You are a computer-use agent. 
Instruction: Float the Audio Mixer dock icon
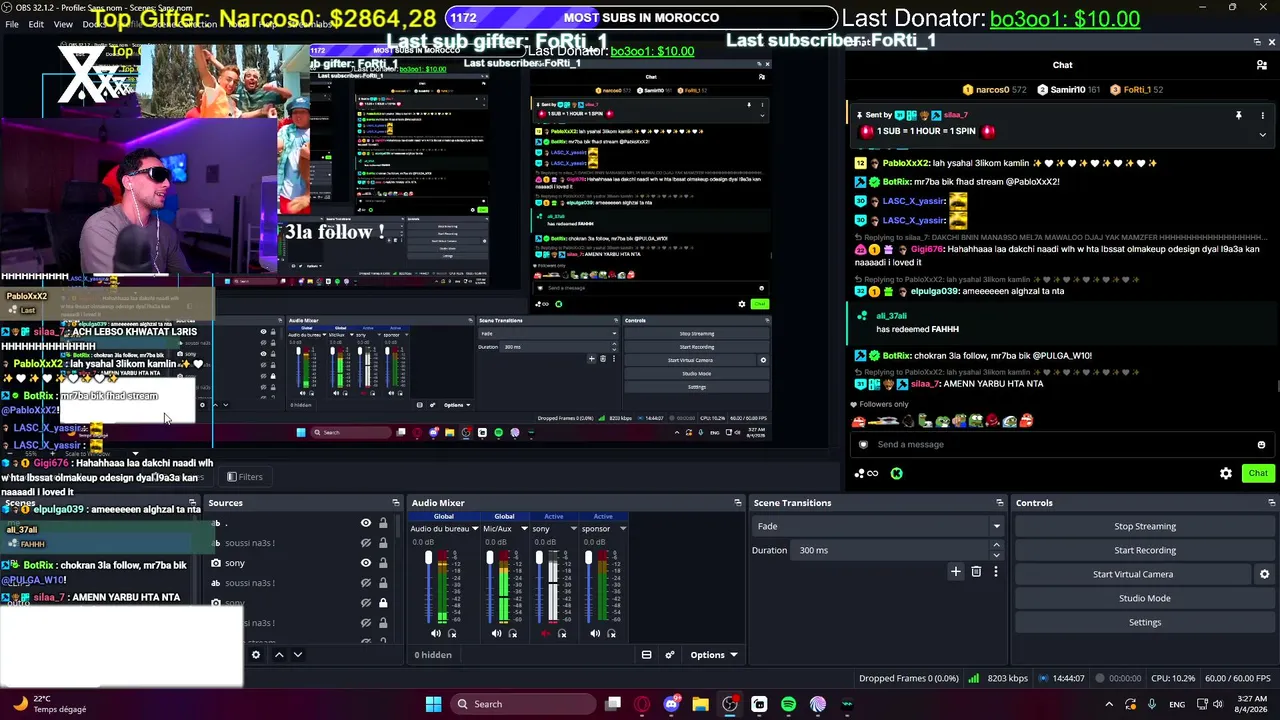[x=738, y=503]
